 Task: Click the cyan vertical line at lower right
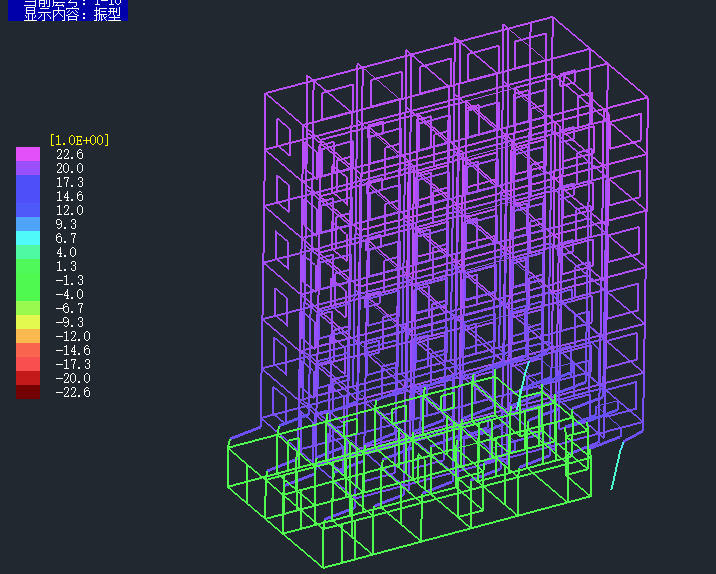(618, 468)
